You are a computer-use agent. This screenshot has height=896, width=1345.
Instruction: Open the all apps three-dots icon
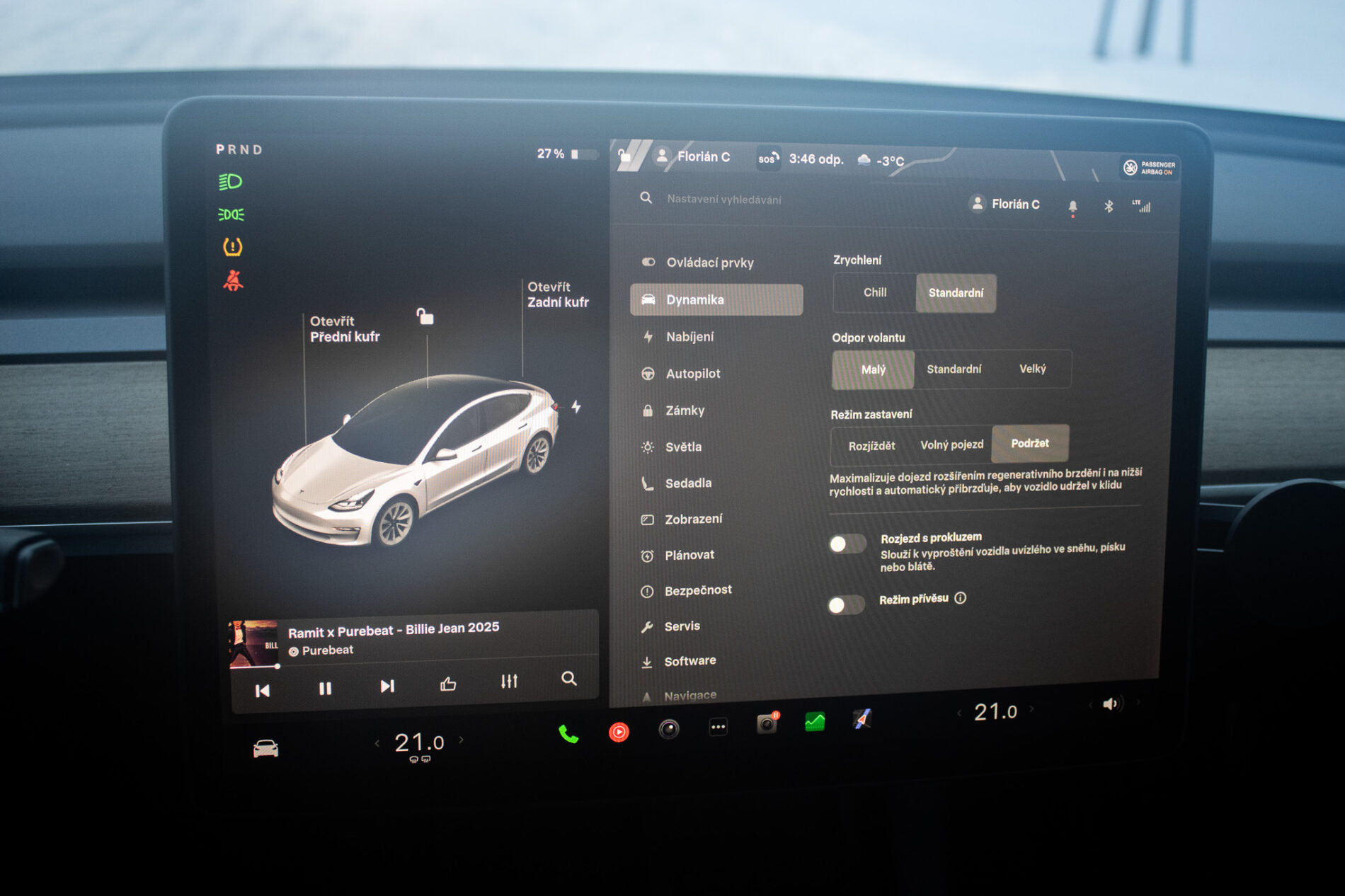718,727
